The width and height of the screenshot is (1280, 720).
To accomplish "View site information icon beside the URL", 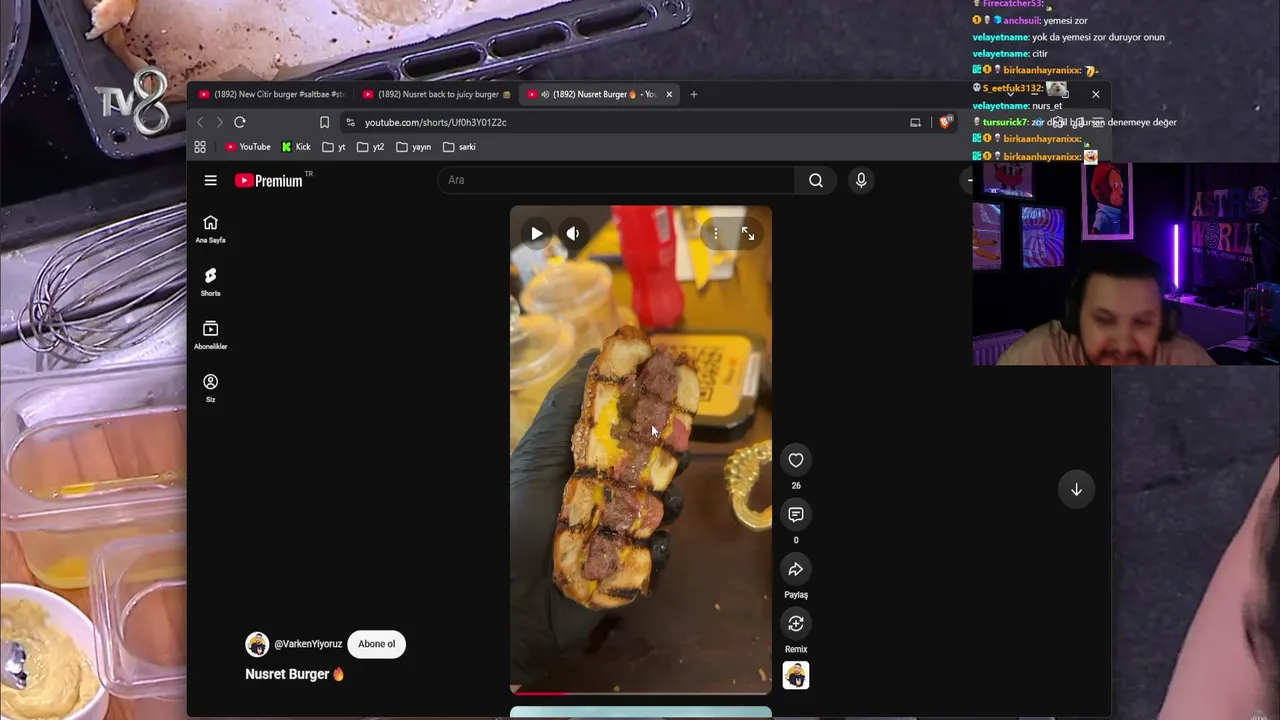I will pyautogui.click(x=350, y=122).
